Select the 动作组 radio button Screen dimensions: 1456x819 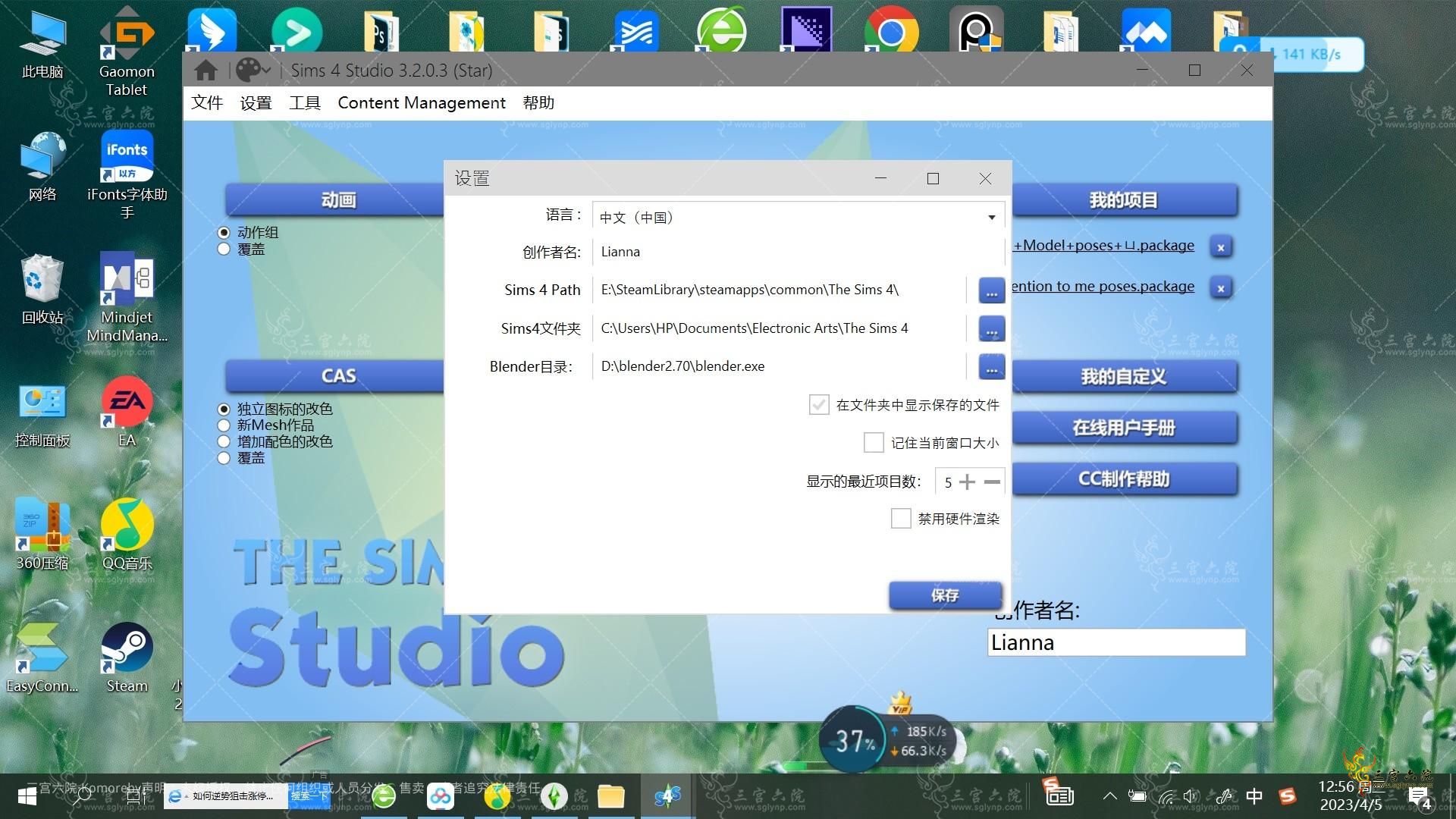coord(224,232)
